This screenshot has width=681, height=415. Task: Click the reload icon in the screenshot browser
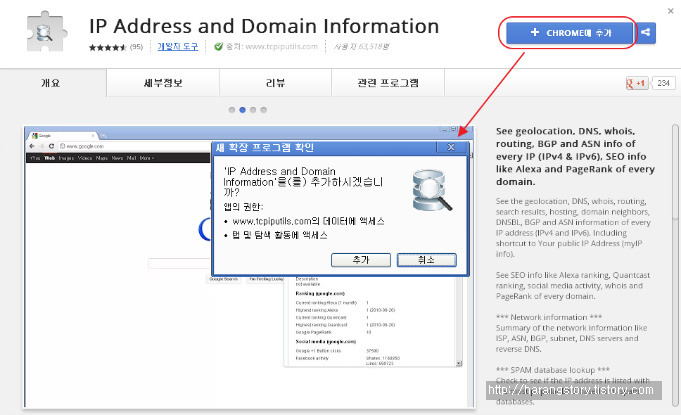(51, 146)
